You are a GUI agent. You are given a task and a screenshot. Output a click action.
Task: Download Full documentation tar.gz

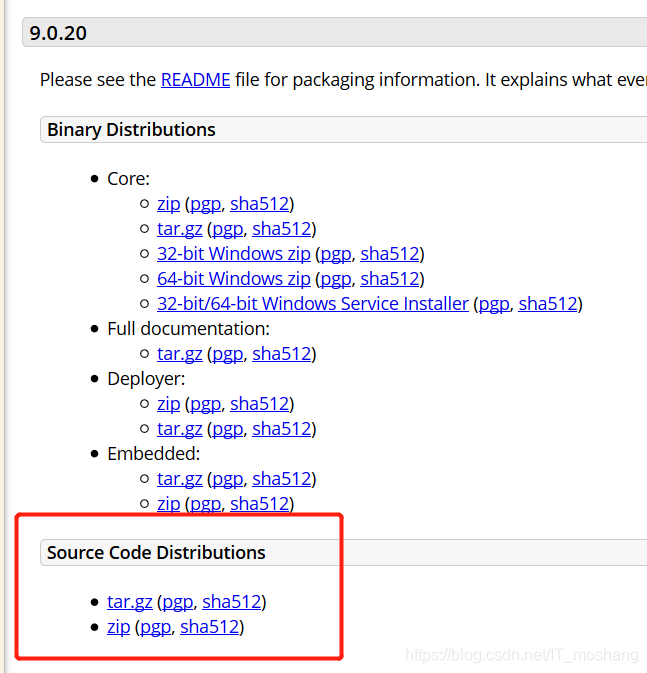tap(179, 354)
